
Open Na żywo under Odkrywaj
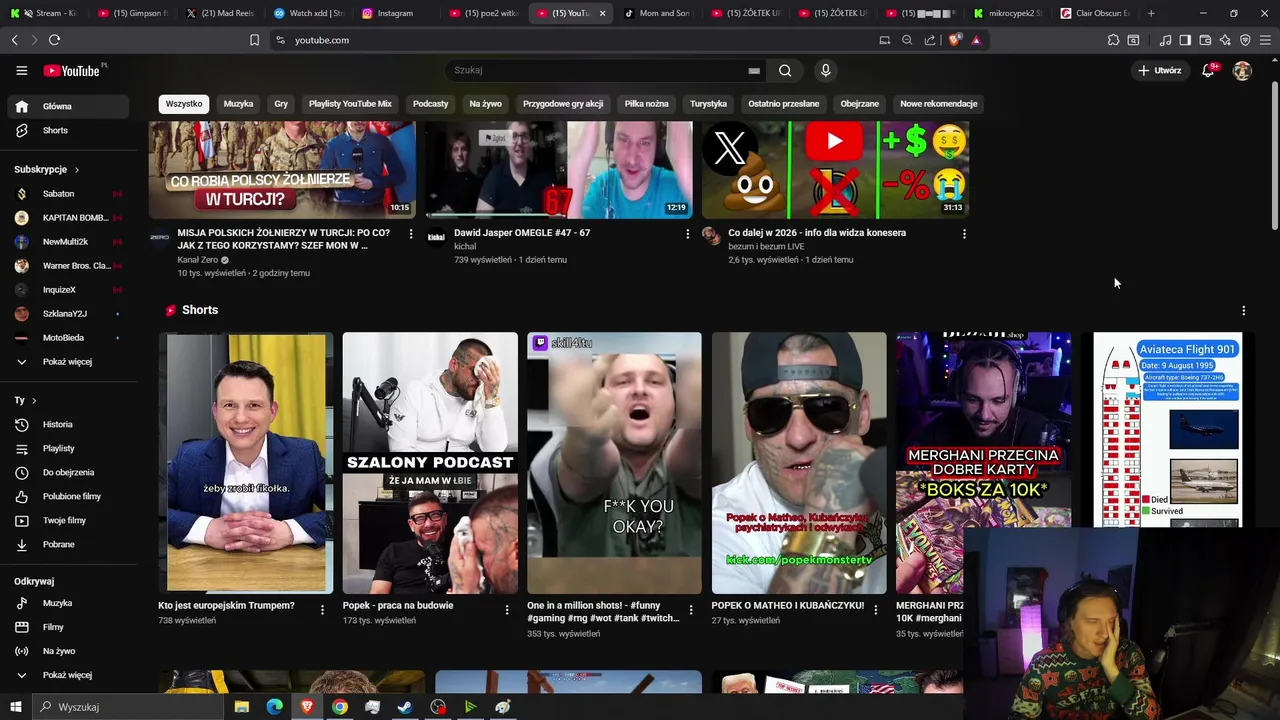68,651
